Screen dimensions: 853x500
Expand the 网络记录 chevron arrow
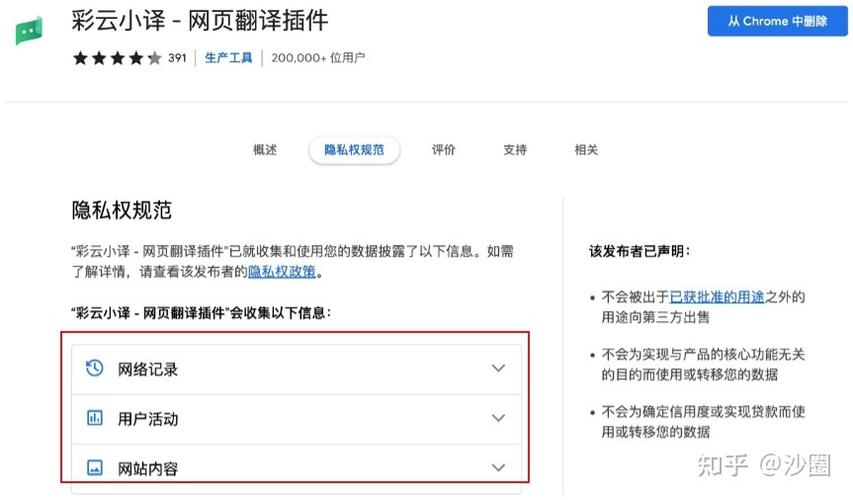tap(498, 368)
